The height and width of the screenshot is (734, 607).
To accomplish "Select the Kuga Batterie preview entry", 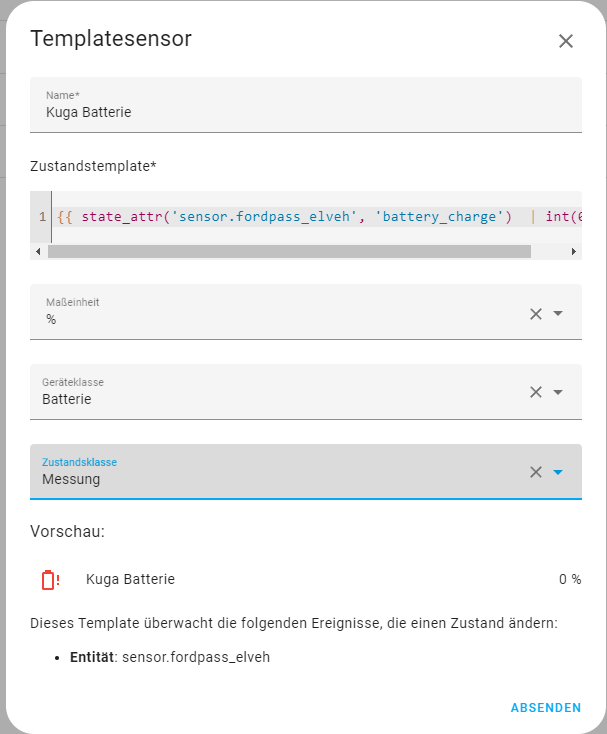I will (x=131, y=579).
